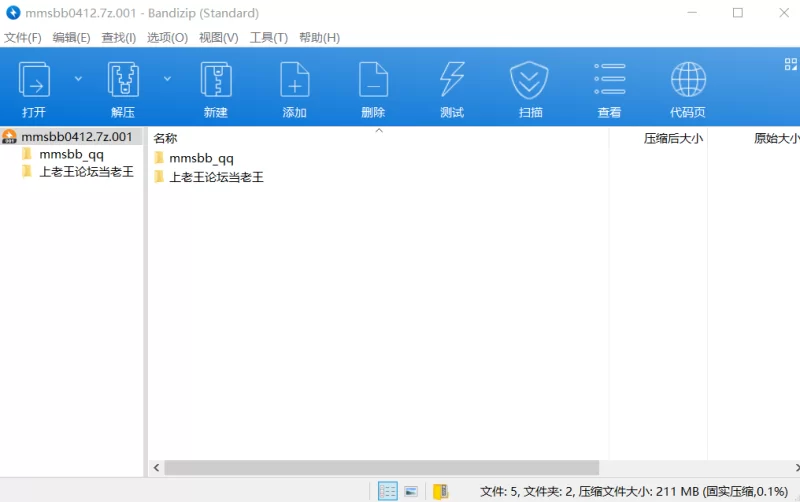Create new archive with 新建 icon

[215, 80]
